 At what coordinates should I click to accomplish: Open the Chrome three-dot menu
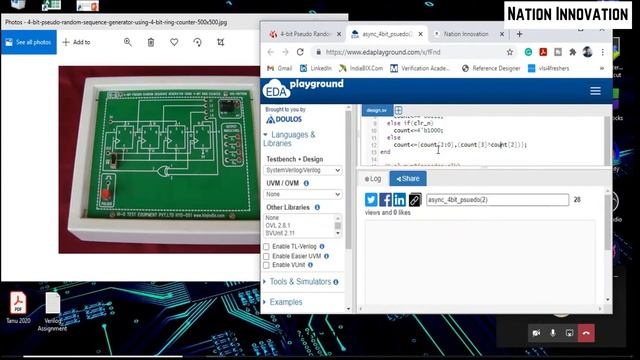602,52
